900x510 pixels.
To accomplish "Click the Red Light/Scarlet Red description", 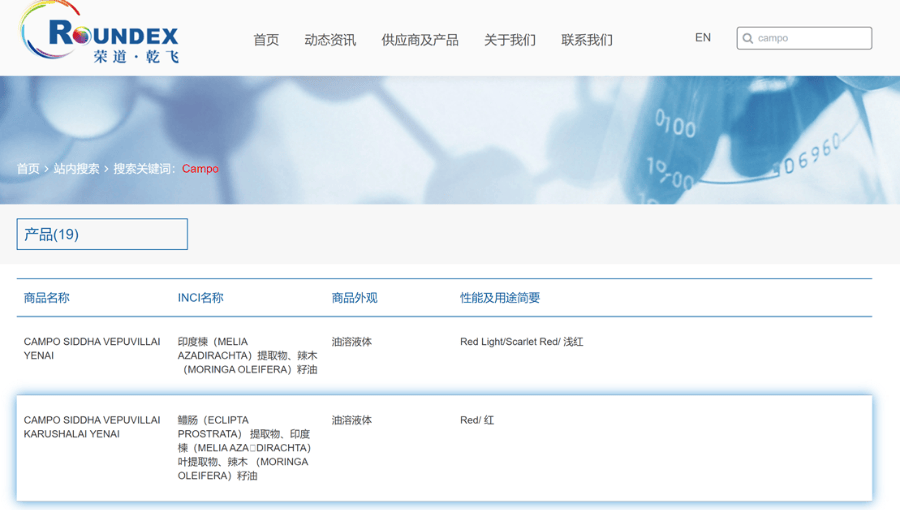I will (x=521, y=342).
